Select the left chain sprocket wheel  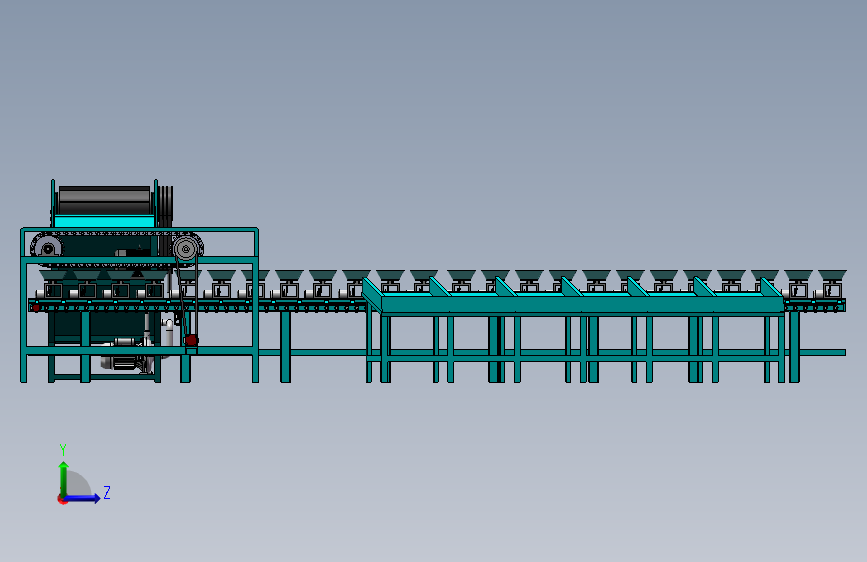coord(48,248)
